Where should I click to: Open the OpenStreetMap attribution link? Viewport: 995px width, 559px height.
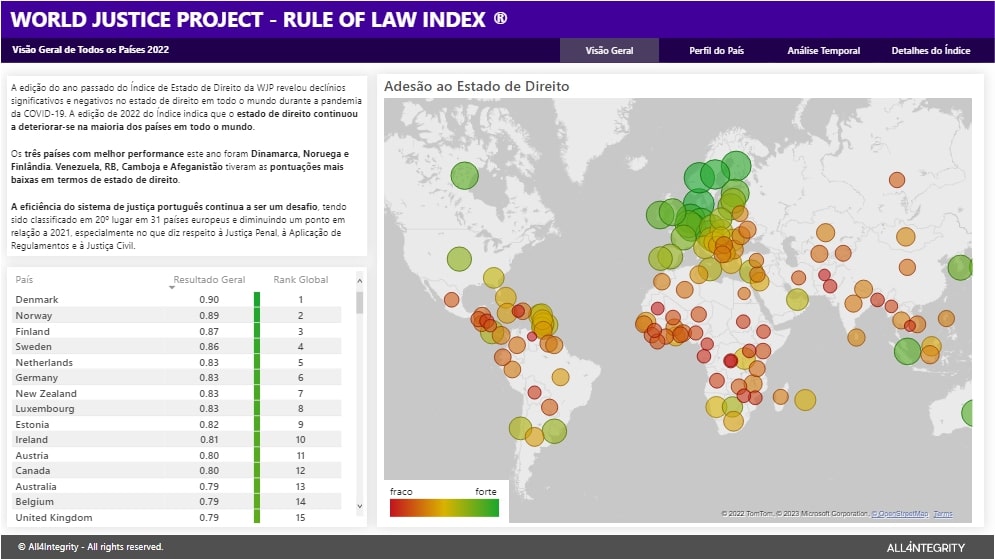pos(900,513)
